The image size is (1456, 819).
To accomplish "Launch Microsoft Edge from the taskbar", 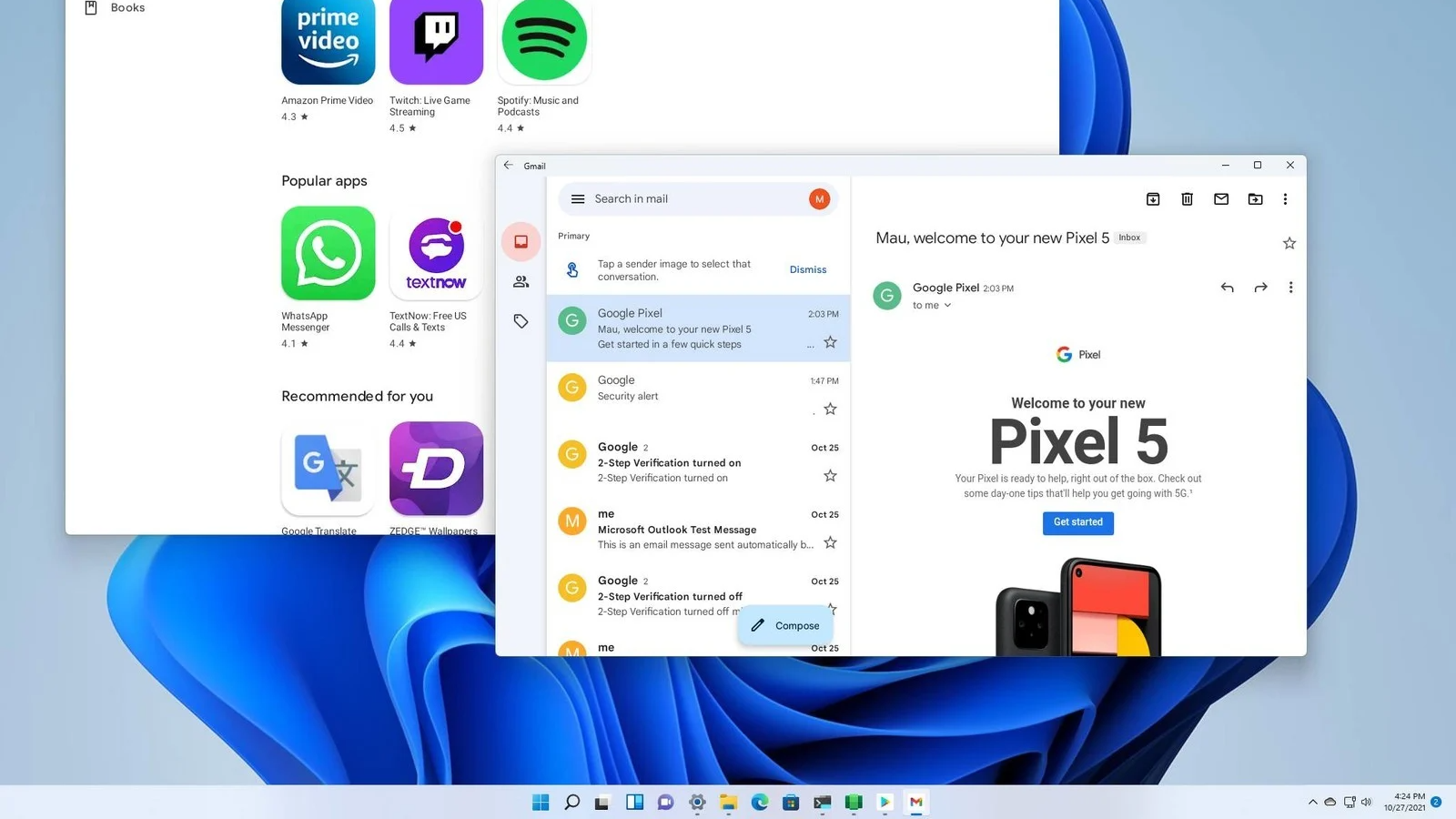I will [760, 802].
